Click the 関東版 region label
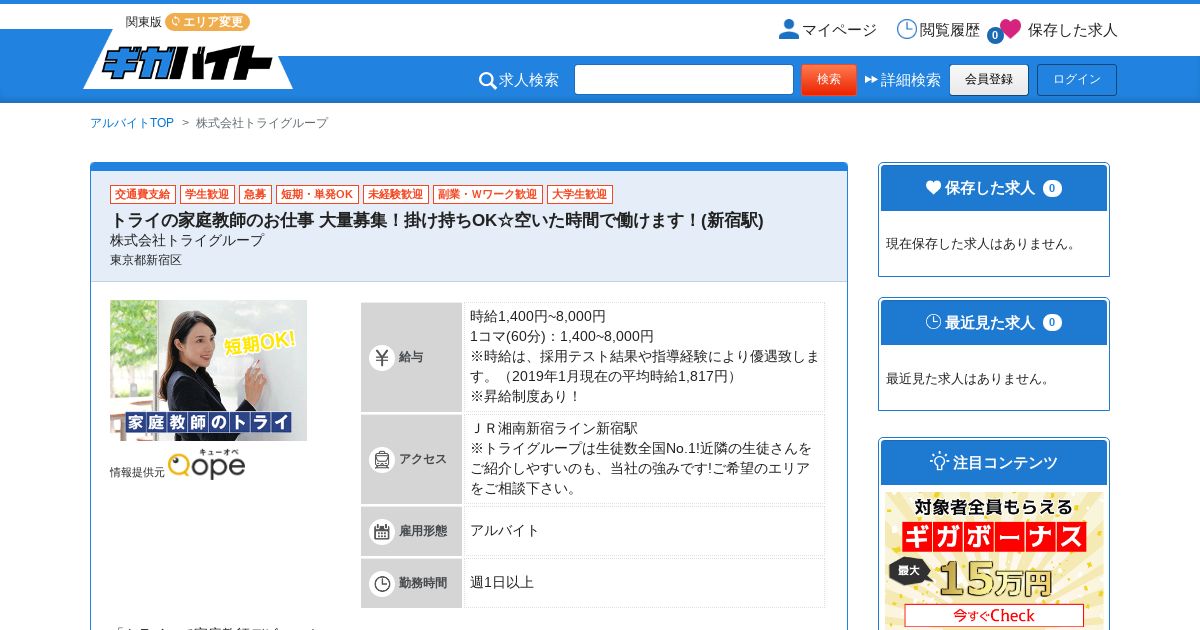1200x630 pixels. point(143,22)
